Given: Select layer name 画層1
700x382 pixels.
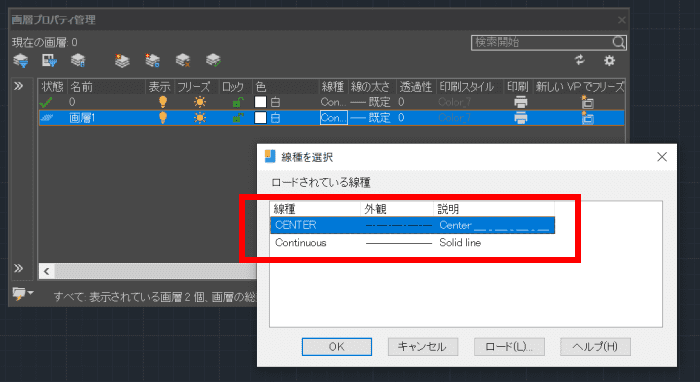Looking at the screenshot, I should click(x=82, y=118).
